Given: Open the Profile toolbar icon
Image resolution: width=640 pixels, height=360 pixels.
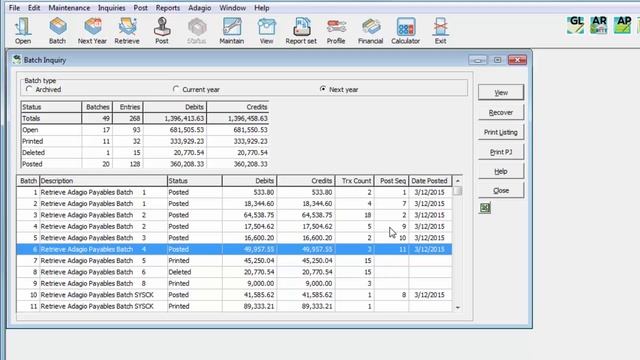Looking at the screenshot, I should [x=336, y=31].
